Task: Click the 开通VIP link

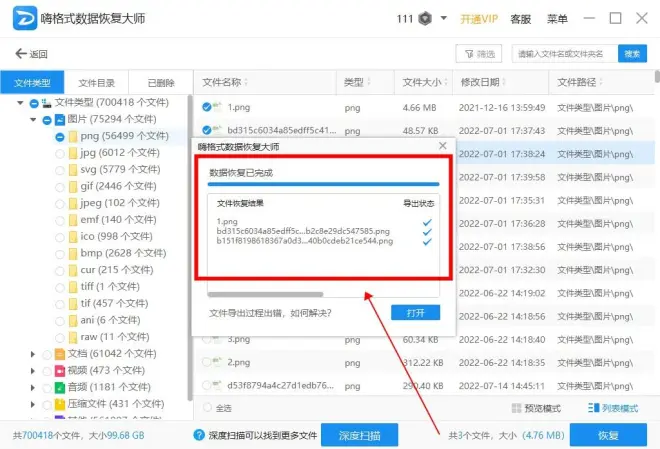Action: [x=479, y=19]
